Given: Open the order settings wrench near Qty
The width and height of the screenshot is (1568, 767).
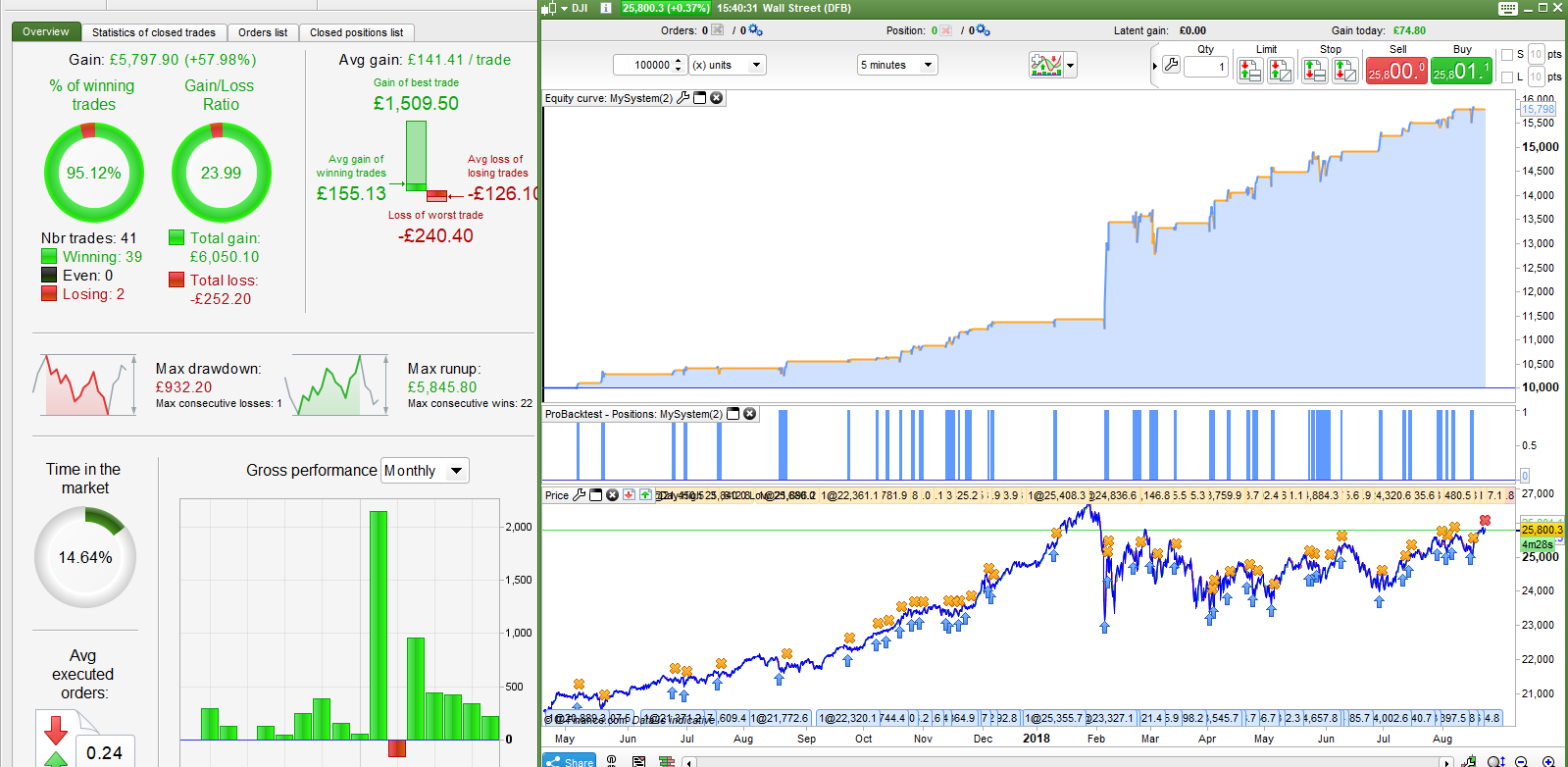Looking at the screenshot, I should click(1171, 66).
